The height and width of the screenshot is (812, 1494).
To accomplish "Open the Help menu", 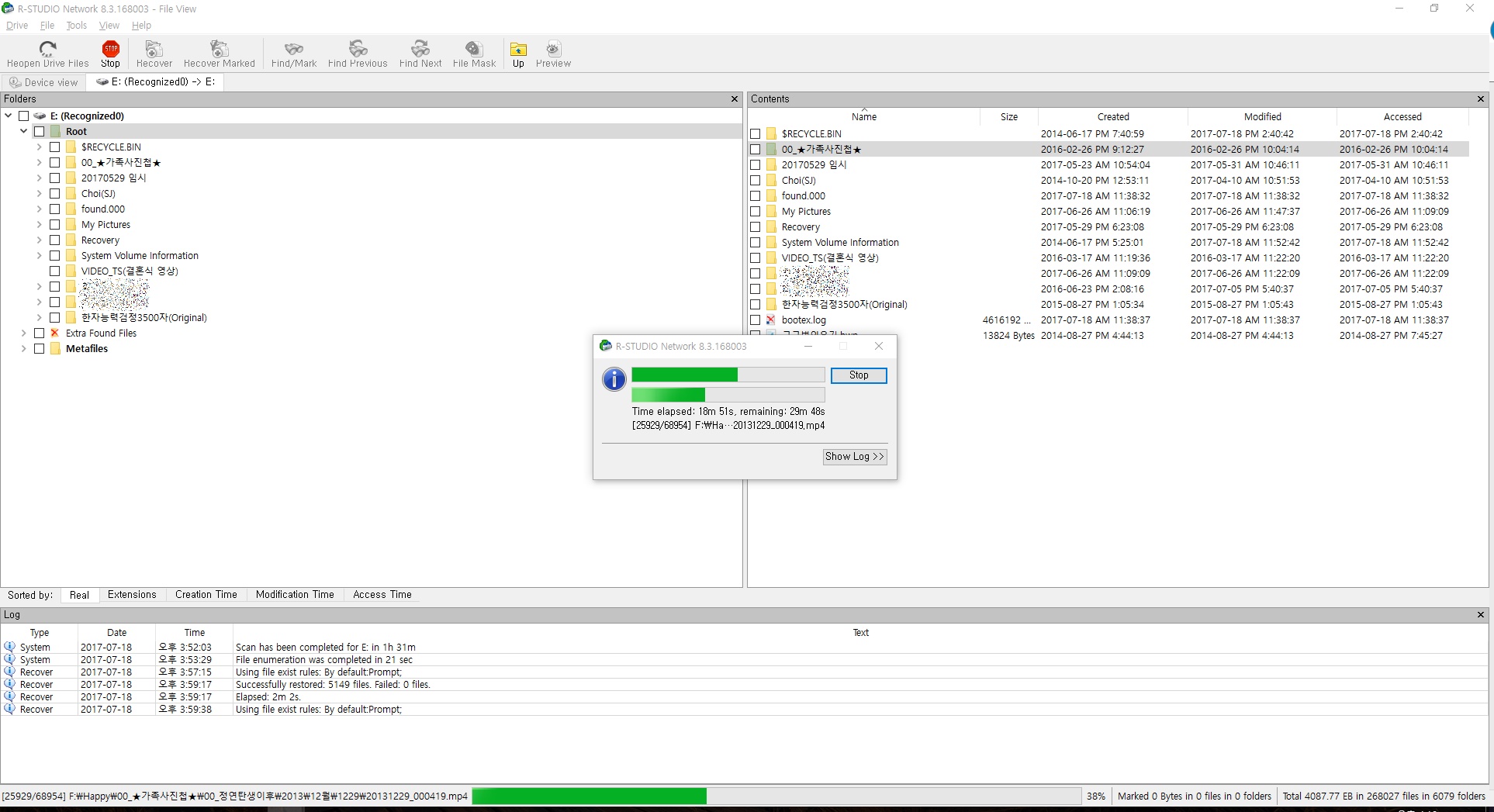I will 141,26.
